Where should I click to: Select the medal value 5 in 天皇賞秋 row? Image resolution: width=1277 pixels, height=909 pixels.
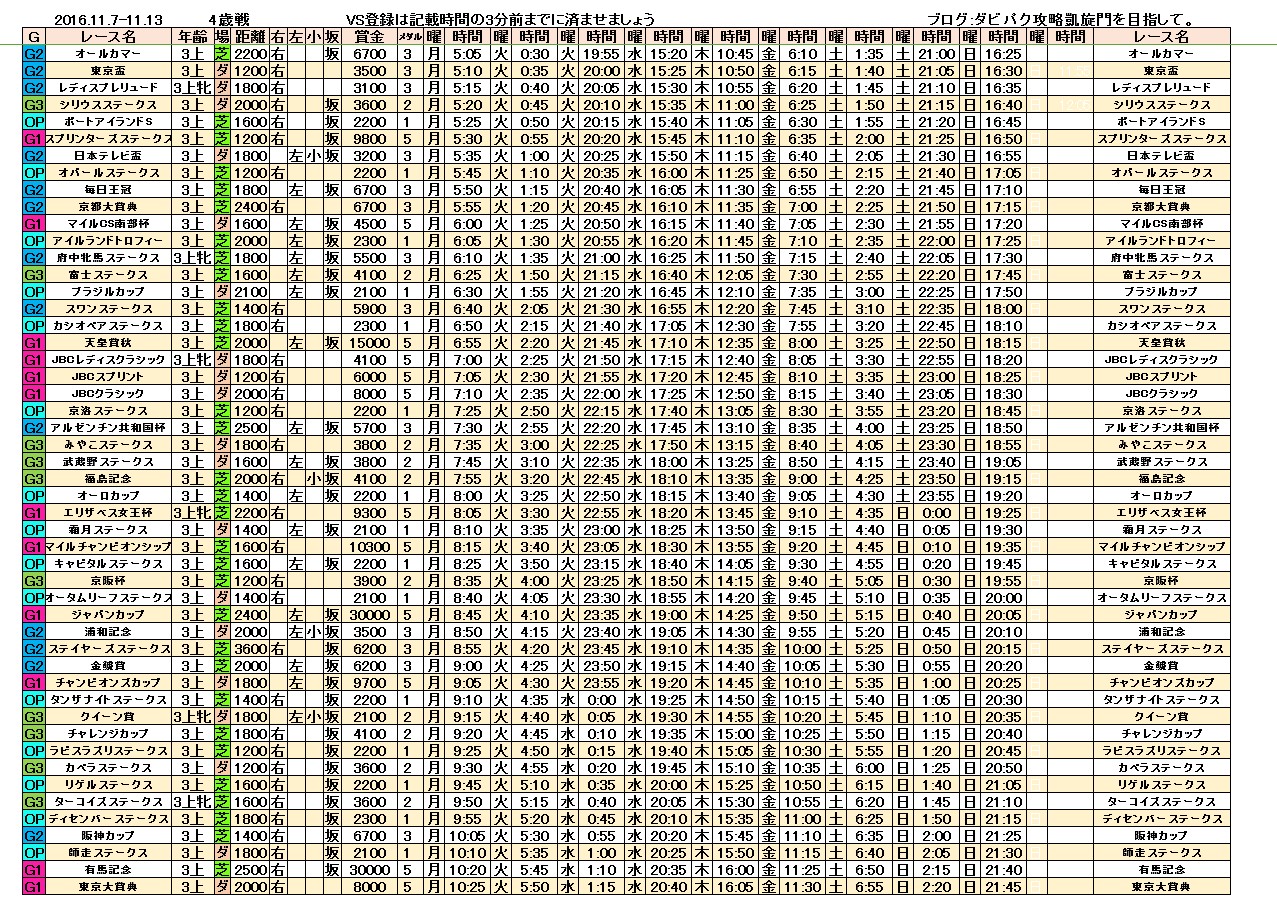click(x=409, y=342)
